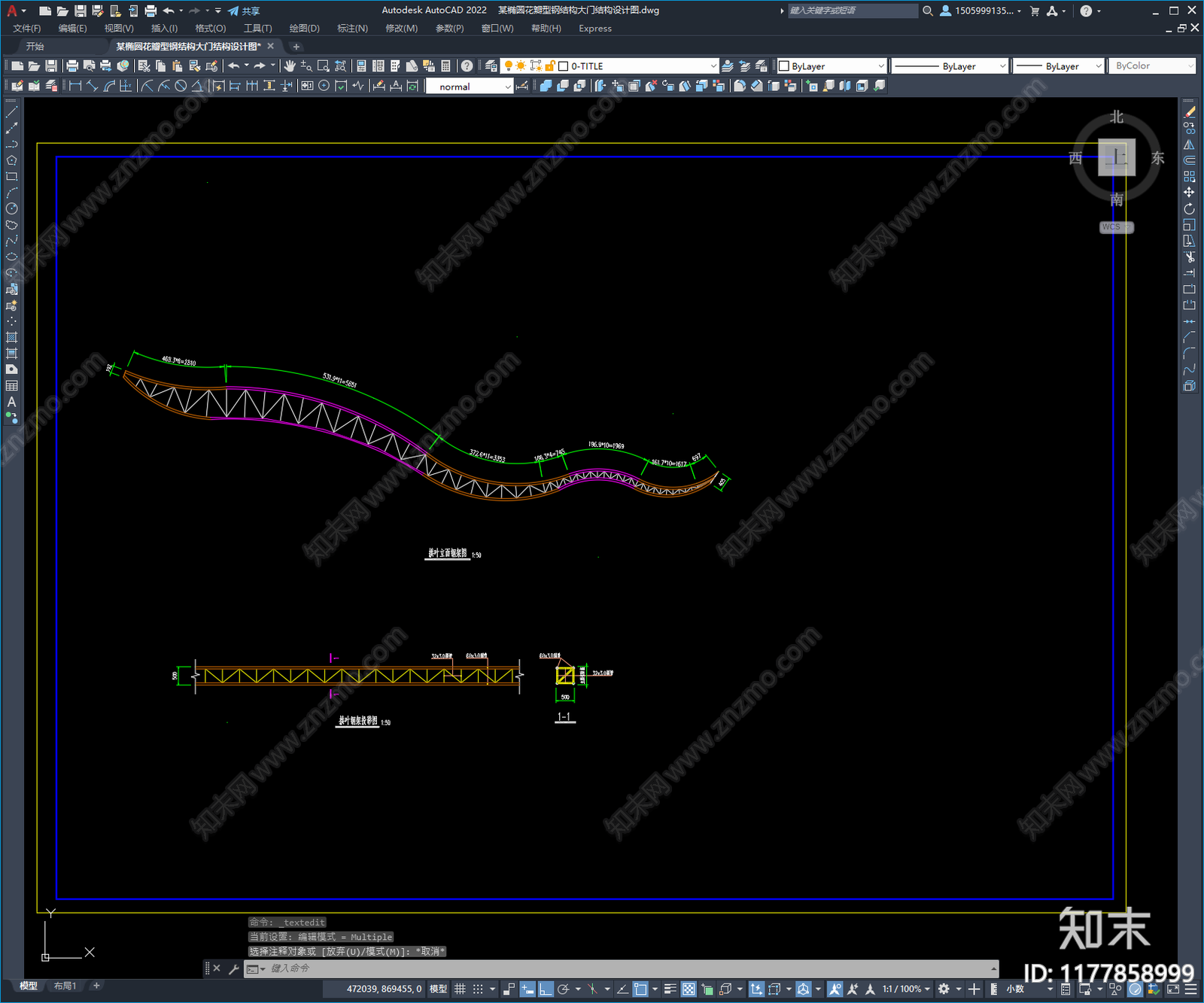Add a new drawing tab with plus
Image resolution: width=1204 pixels, height=1003 pixels.
pyautogui.click(x=296, y=47)
